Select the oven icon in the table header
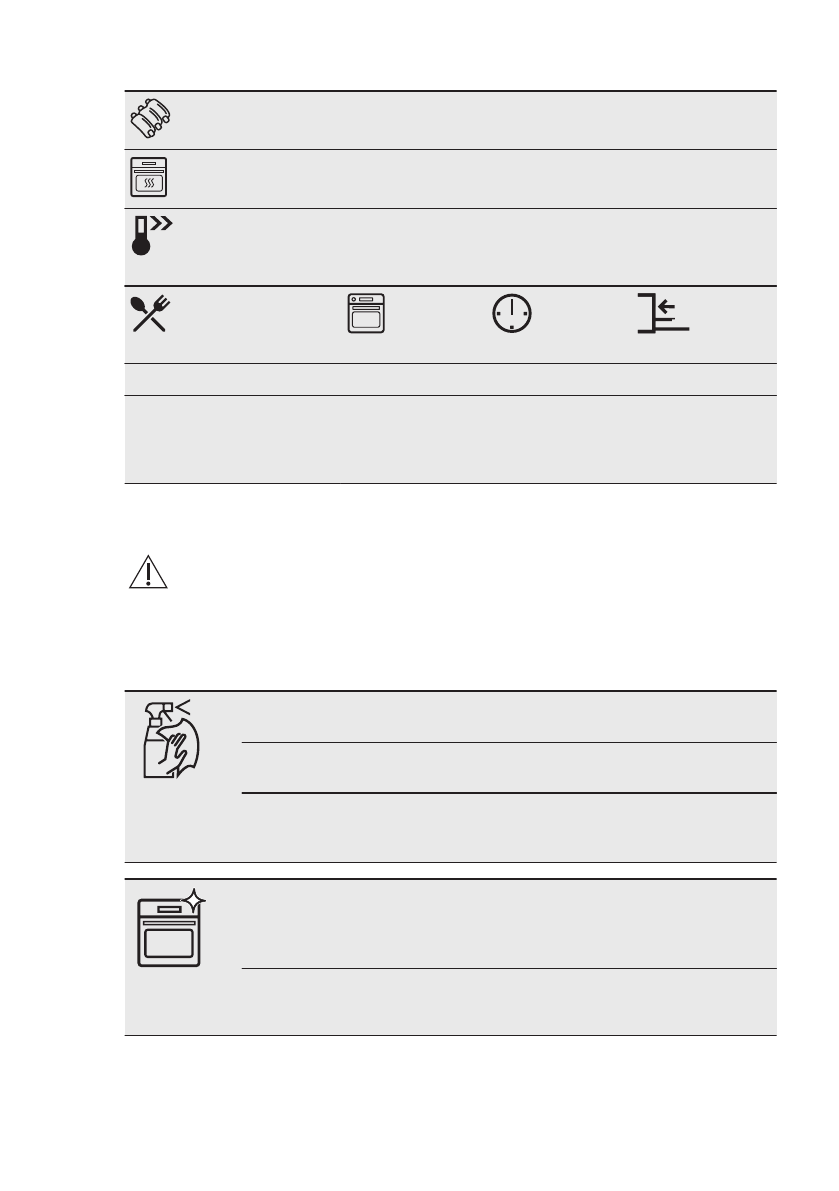 click(365, 313)
